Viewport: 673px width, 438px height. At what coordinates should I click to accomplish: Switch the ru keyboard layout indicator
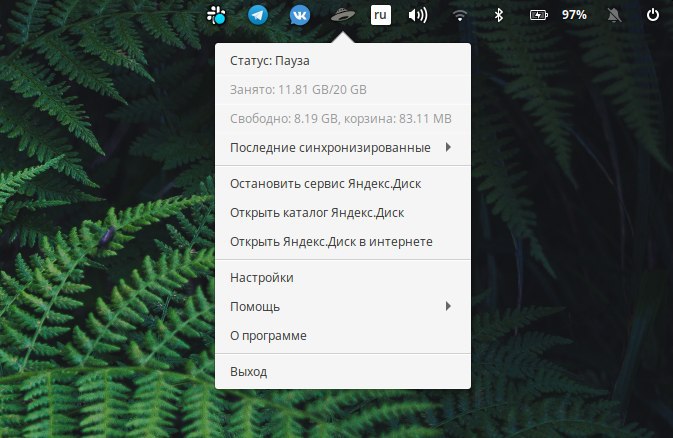tap(381, 15)
